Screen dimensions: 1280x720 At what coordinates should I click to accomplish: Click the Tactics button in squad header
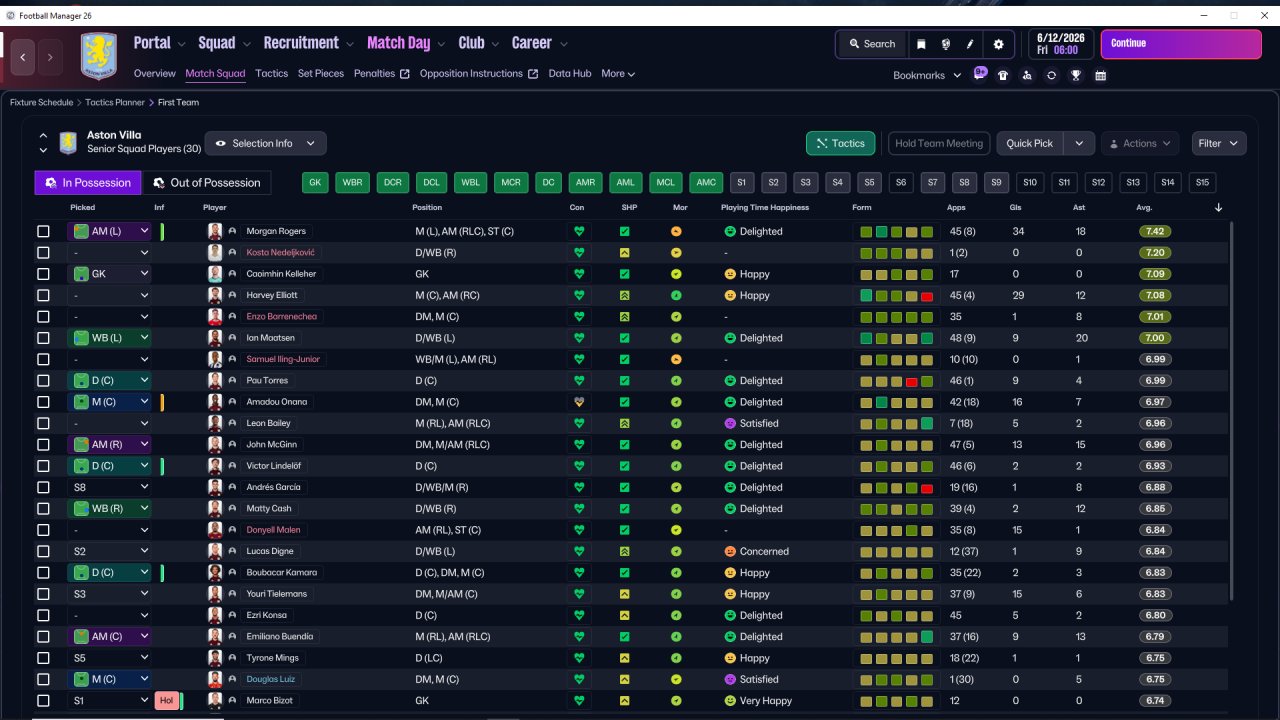[841, 143]
